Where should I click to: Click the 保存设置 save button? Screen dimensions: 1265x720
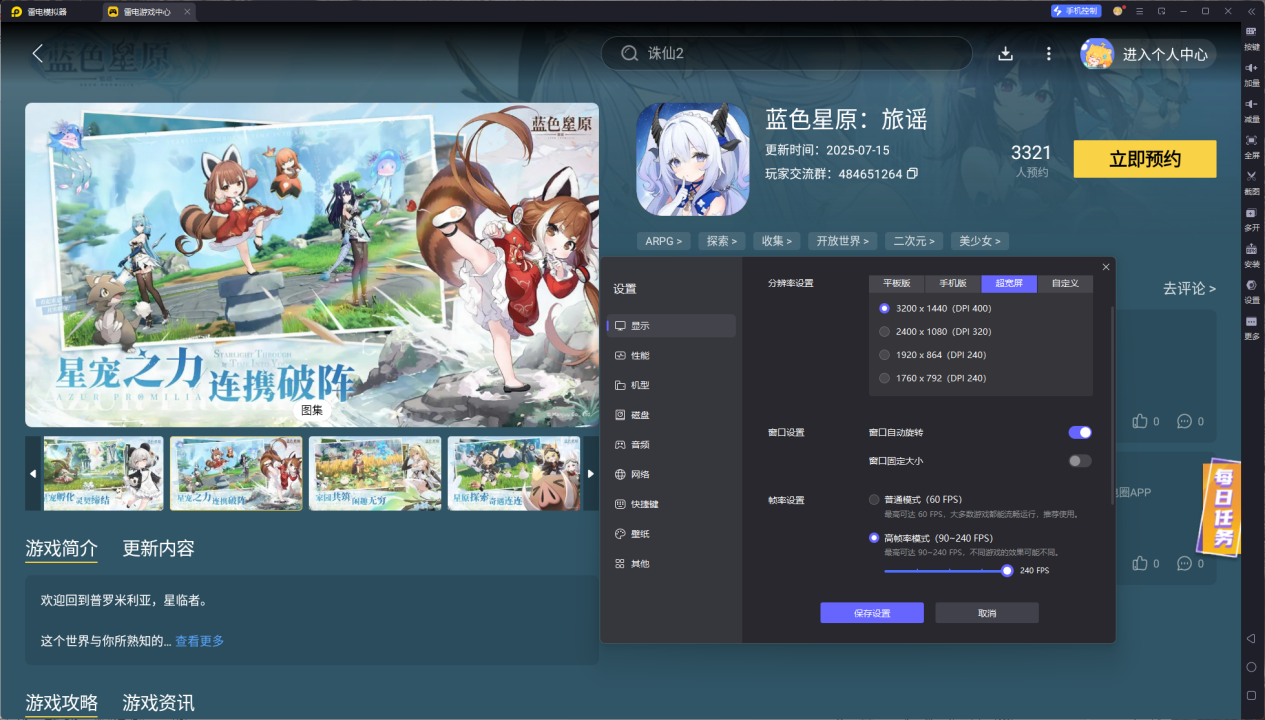[x=872, y=613]
